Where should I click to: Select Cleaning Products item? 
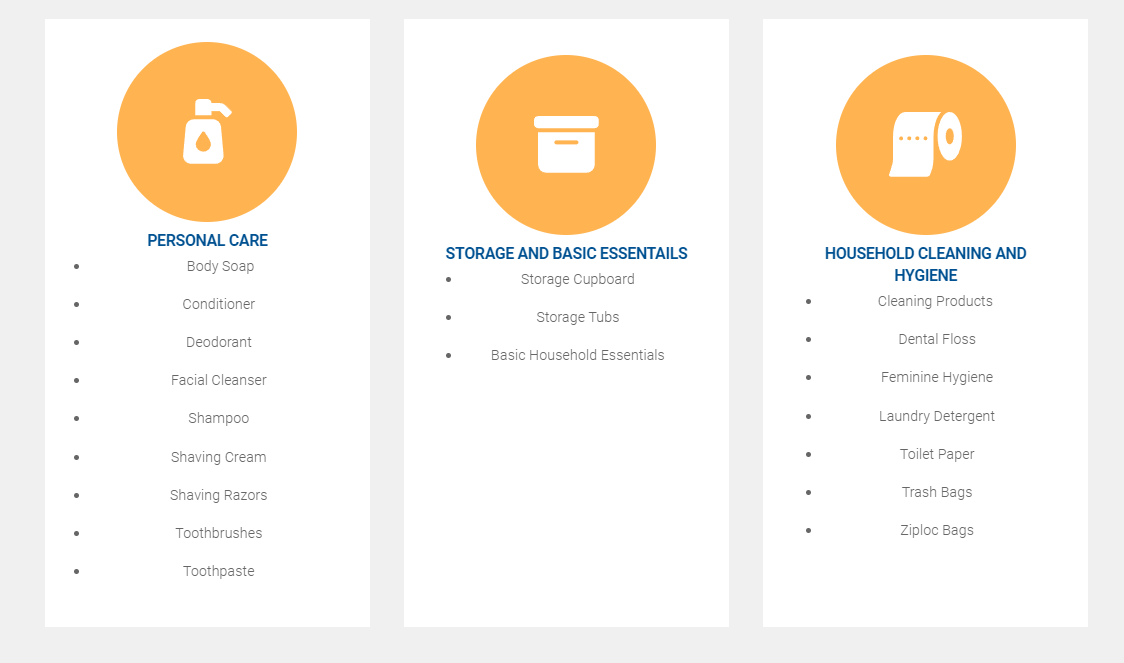(x=935, y=302)
